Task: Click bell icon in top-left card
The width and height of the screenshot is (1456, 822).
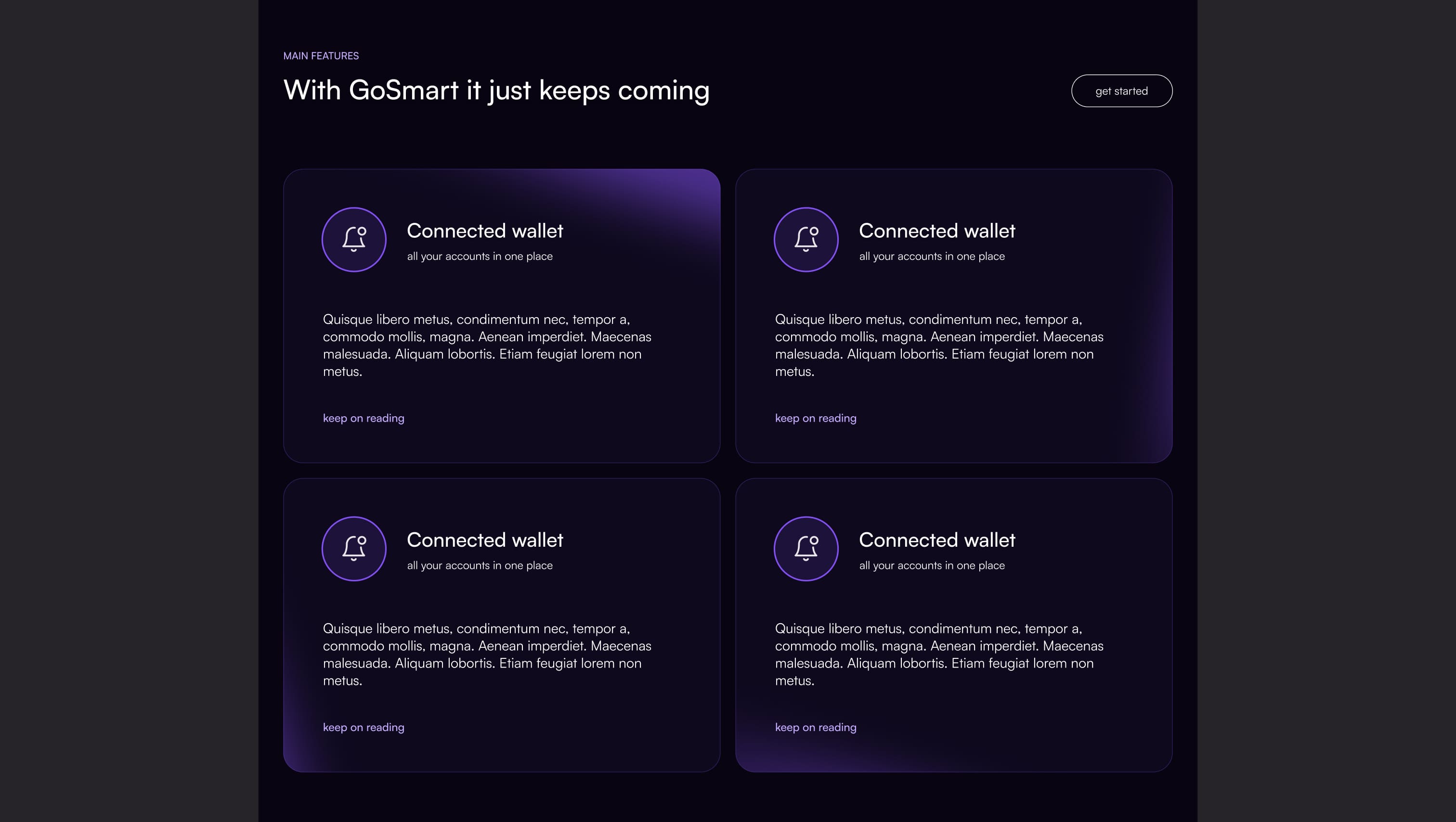Action: (x=354, y=240)
